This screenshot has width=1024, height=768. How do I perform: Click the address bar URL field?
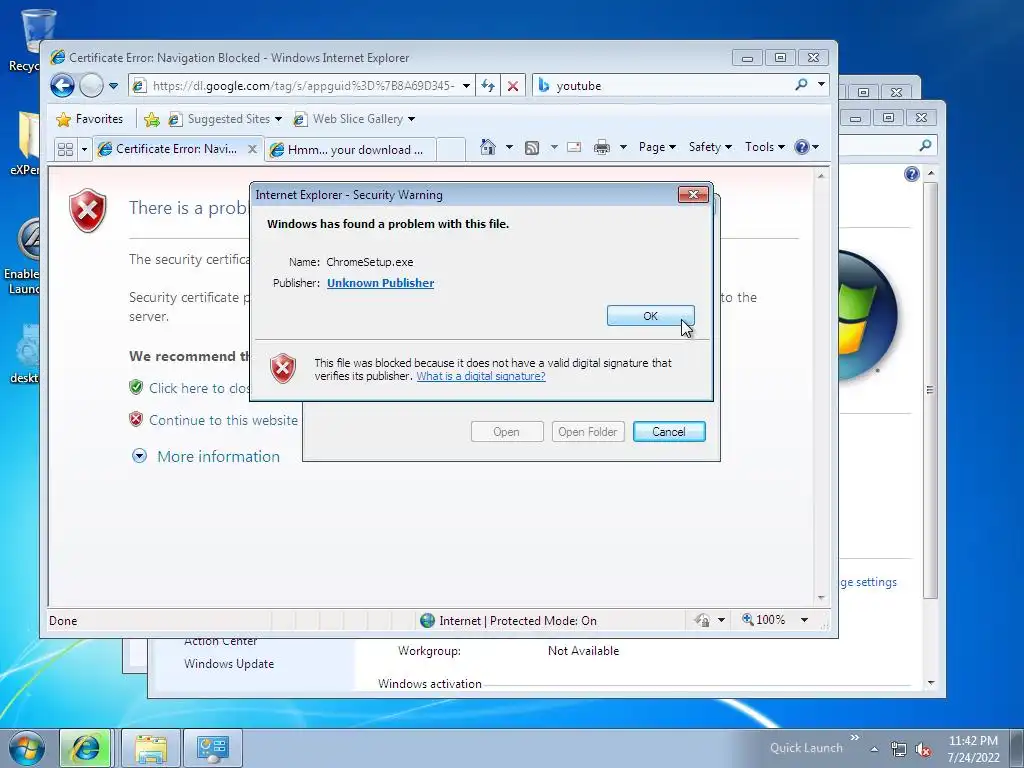303,86
